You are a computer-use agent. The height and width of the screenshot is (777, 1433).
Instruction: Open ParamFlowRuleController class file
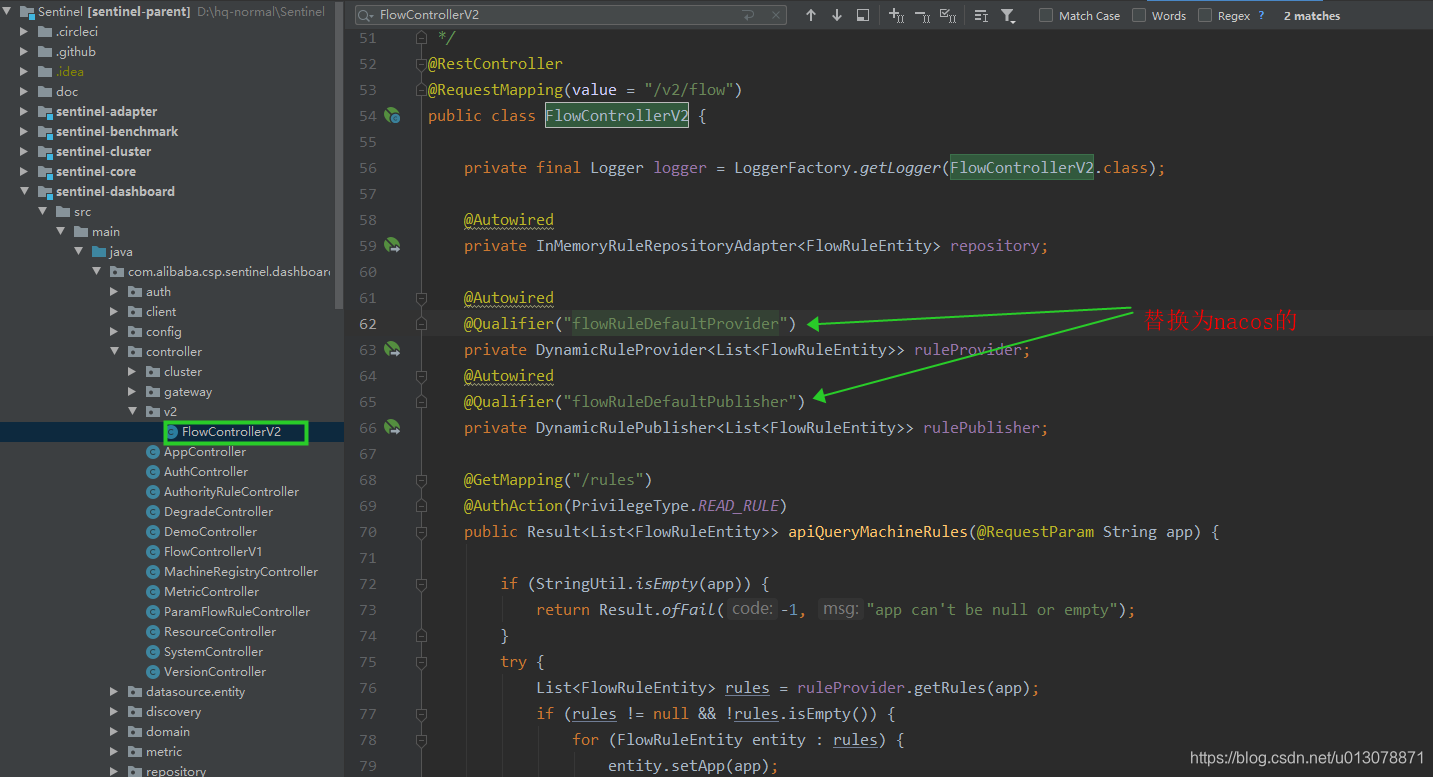[237, 612]
